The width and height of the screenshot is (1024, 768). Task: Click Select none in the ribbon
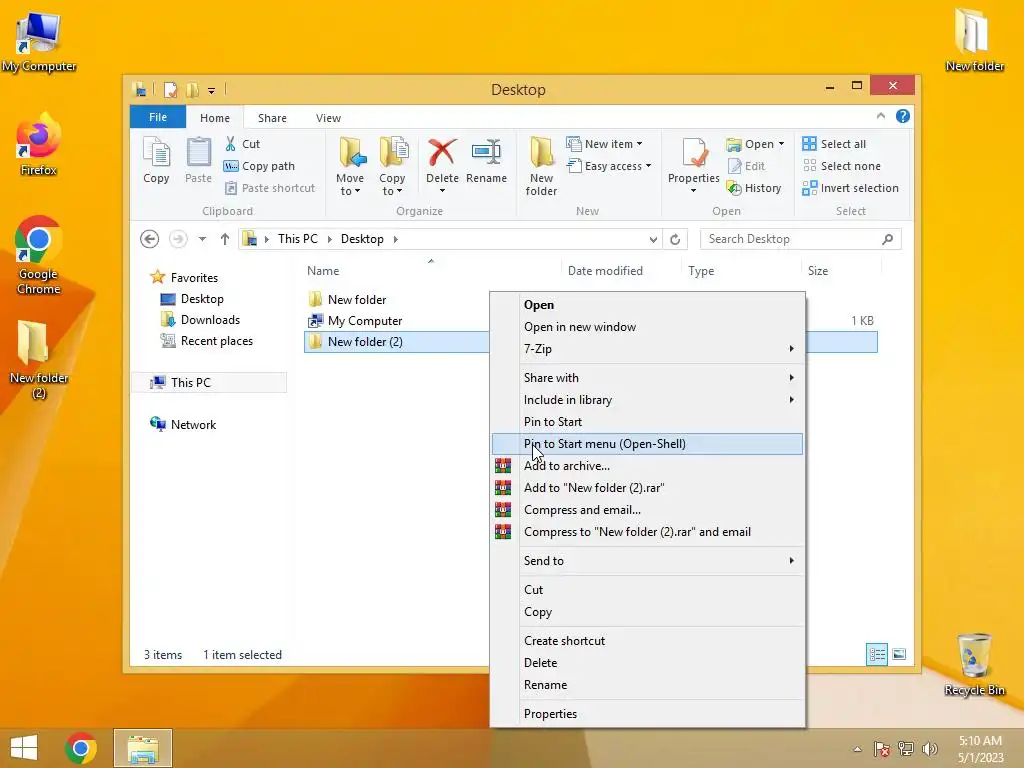(842, 166)
